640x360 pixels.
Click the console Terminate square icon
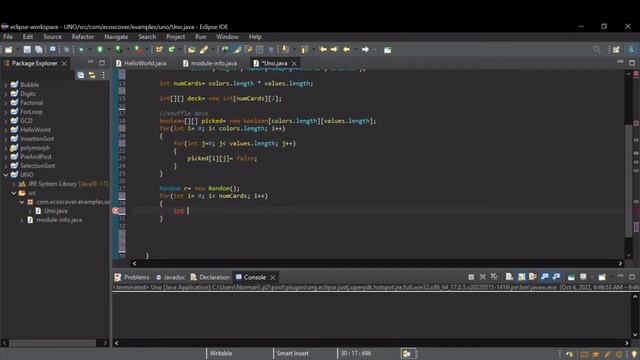471,277
